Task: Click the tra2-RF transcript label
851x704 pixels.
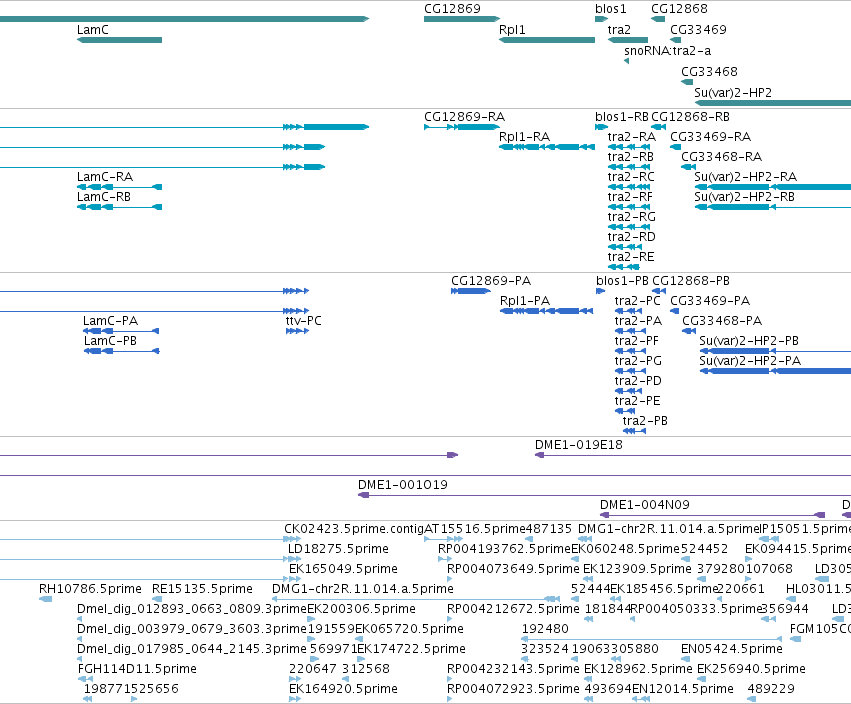Action: pyautogui.click(x=630, y=196)
